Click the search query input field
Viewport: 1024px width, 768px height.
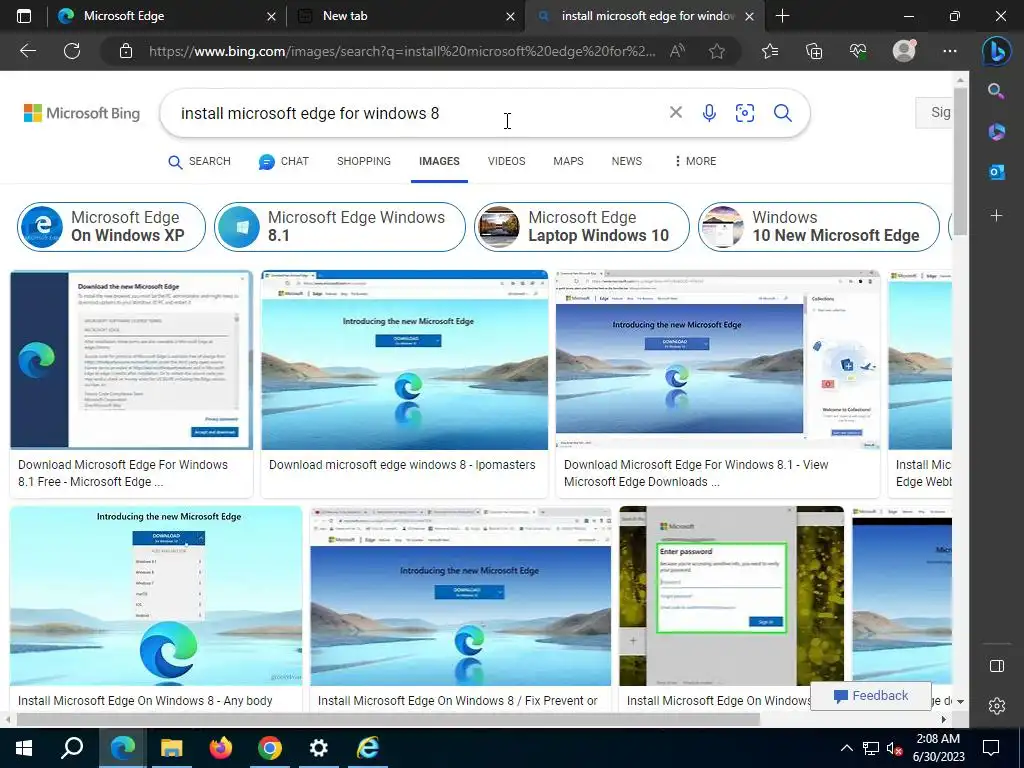tap(418, 113)
